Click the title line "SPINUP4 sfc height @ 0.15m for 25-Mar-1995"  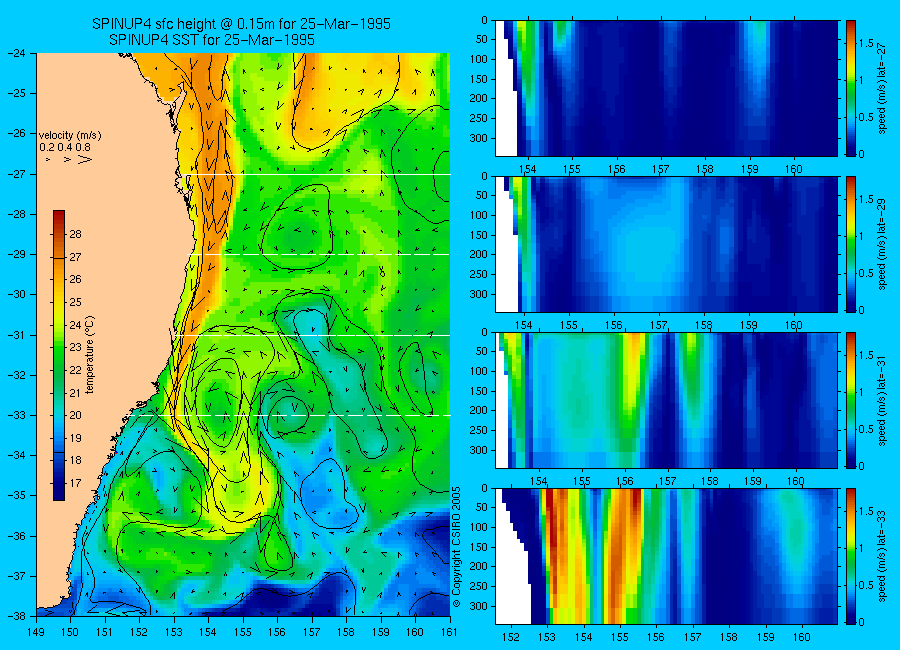[241, 24]
